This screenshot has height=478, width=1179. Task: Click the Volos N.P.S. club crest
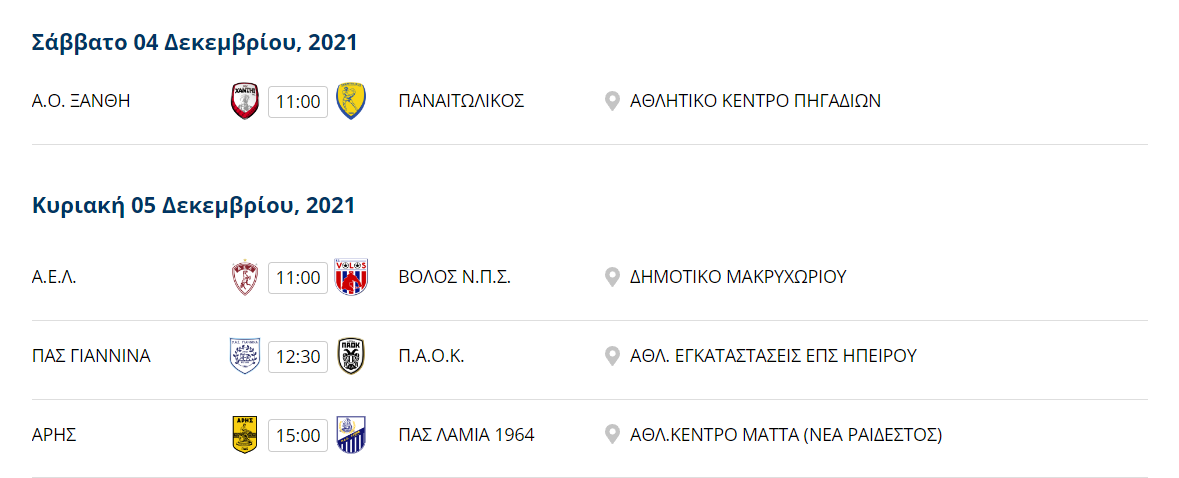(x=350, y=277)
